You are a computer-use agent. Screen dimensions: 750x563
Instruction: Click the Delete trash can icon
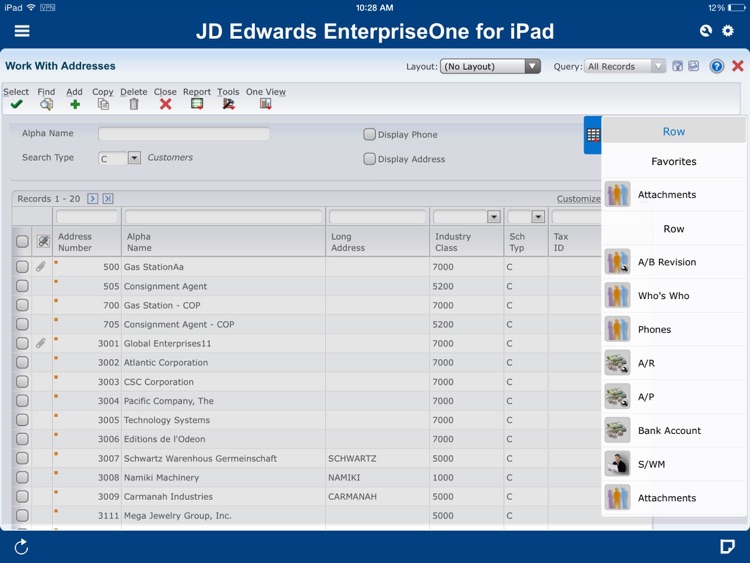(x=134, y=104)
